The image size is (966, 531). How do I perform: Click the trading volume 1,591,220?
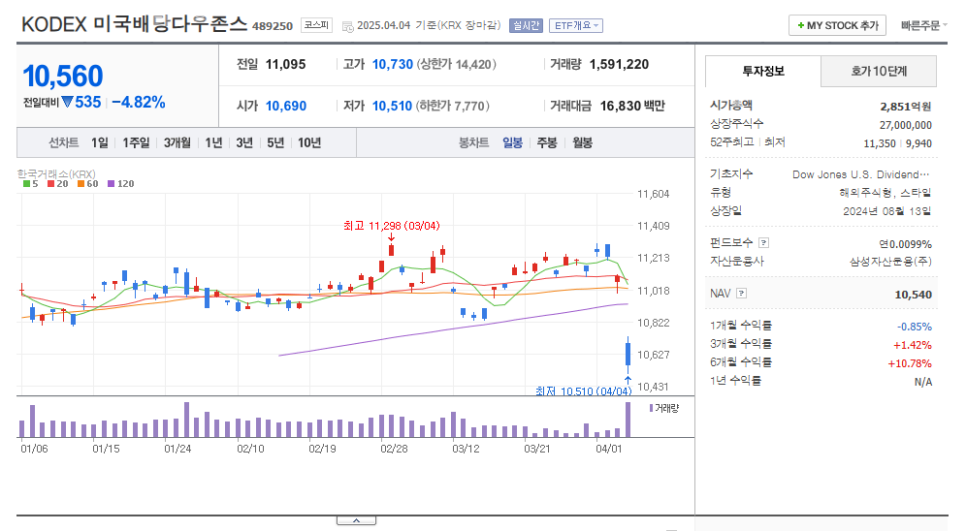(619, 64)
